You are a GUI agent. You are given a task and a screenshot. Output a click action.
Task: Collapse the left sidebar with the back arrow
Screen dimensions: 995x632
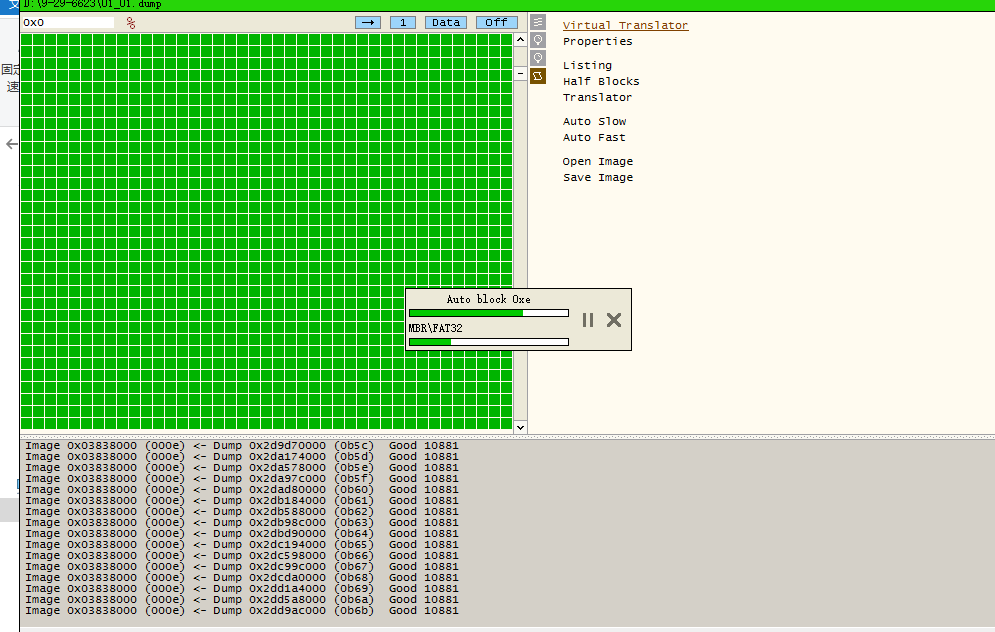point(11,143)
